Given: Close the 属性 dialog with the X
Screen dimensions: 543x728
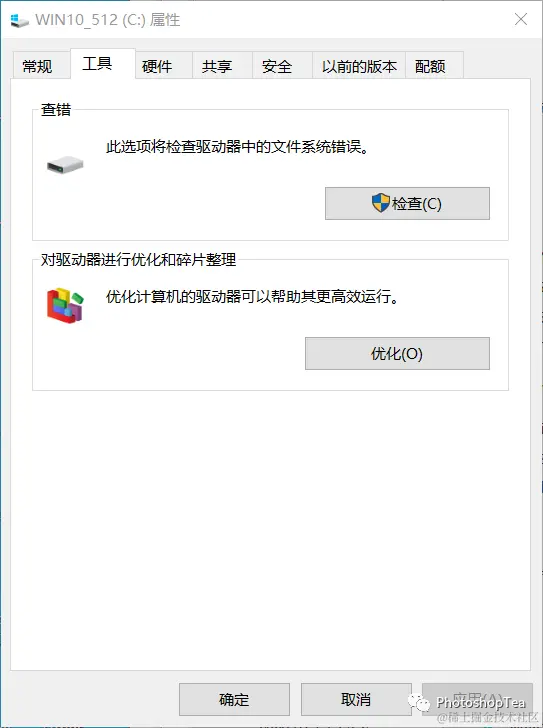Looking at the screenshot, I should click(x=521, y=20).
